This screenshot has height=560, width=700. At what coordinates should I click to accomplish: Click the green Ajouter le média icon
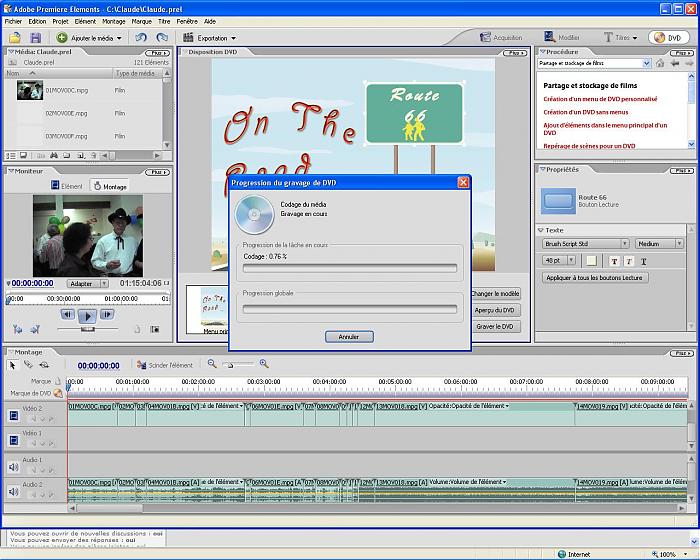(62, 38)
